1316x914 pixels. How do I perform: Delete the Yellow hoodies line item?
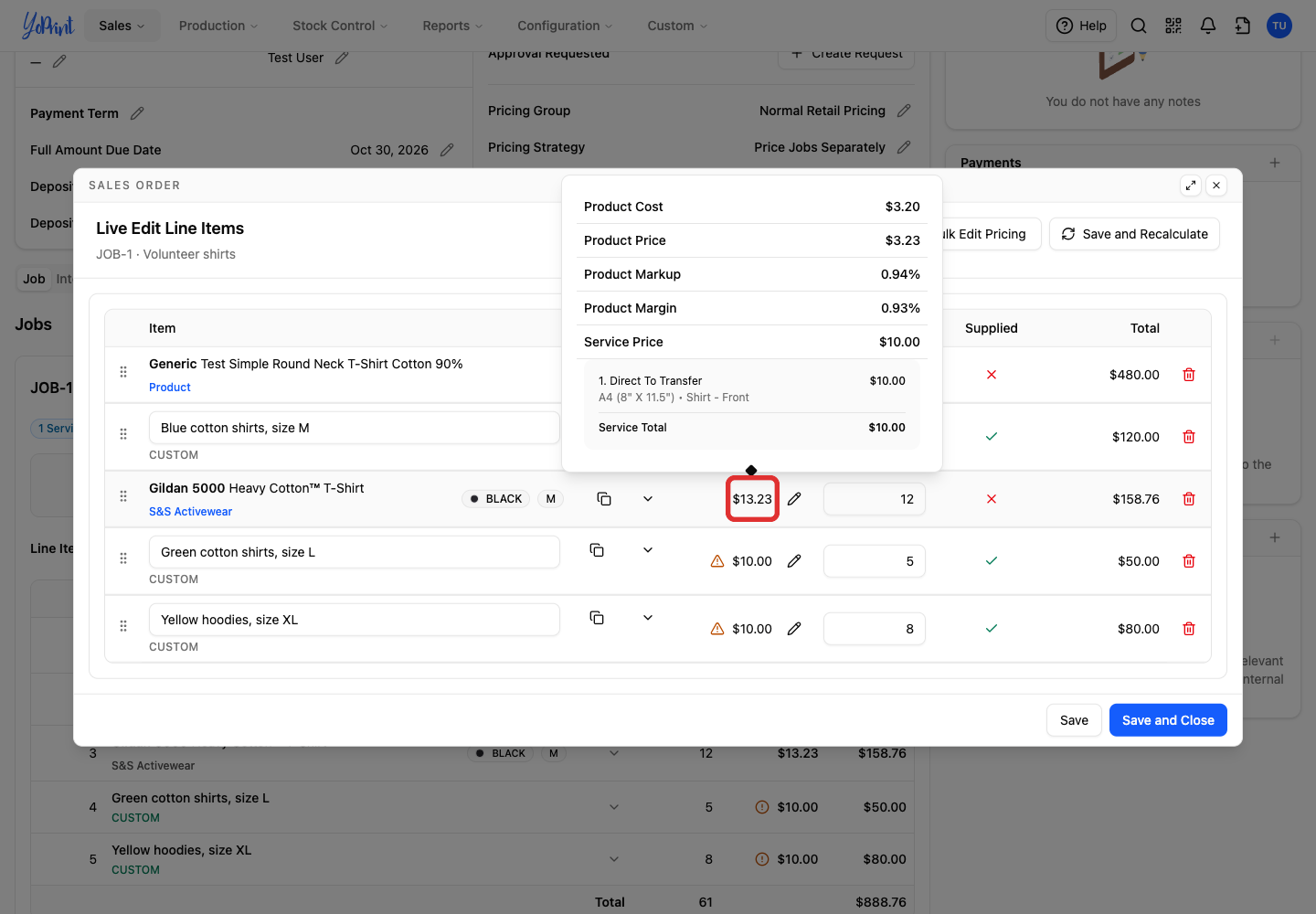1189,629
